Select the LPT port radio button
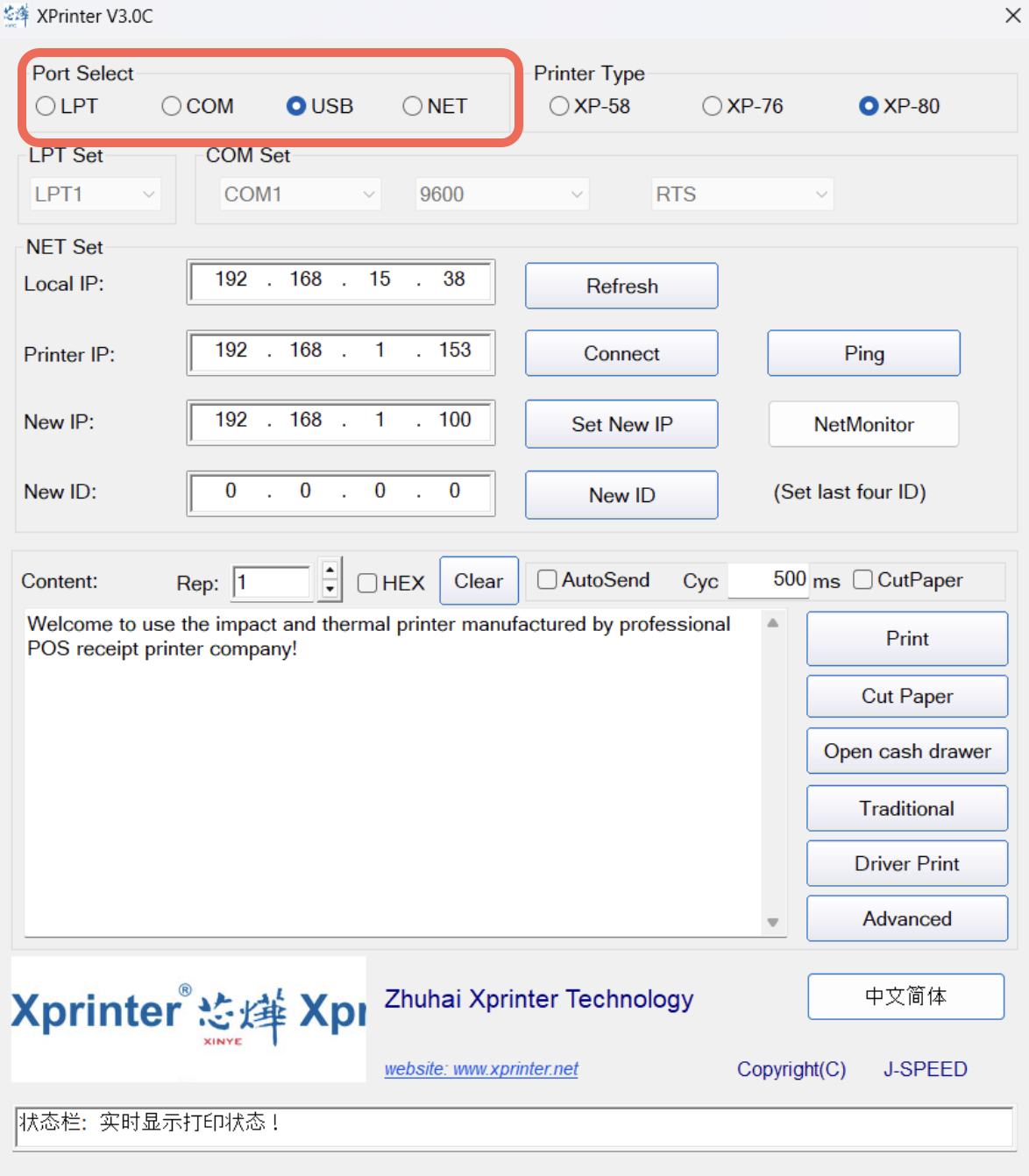This screenshot has height=1176, width=1029. [46, 106]
